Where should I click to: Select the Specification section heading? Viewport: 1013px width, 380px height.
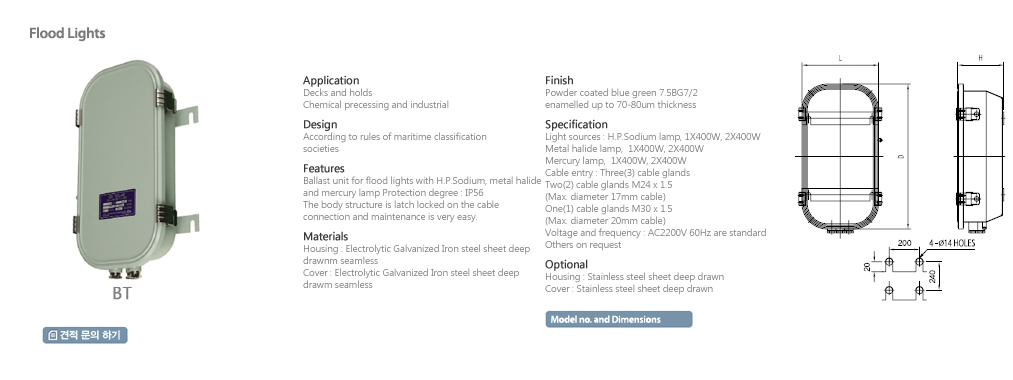[576, 125]
